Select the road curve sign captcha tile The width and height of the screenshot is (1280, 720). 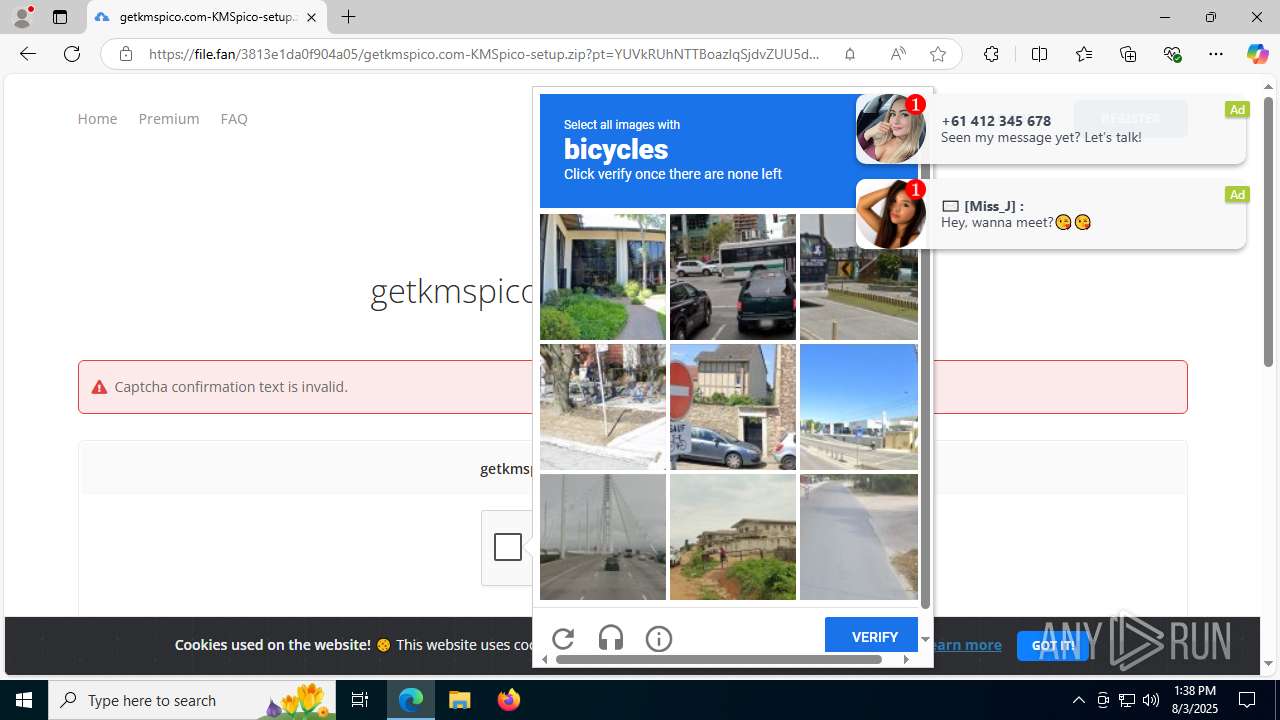(859, 277)
